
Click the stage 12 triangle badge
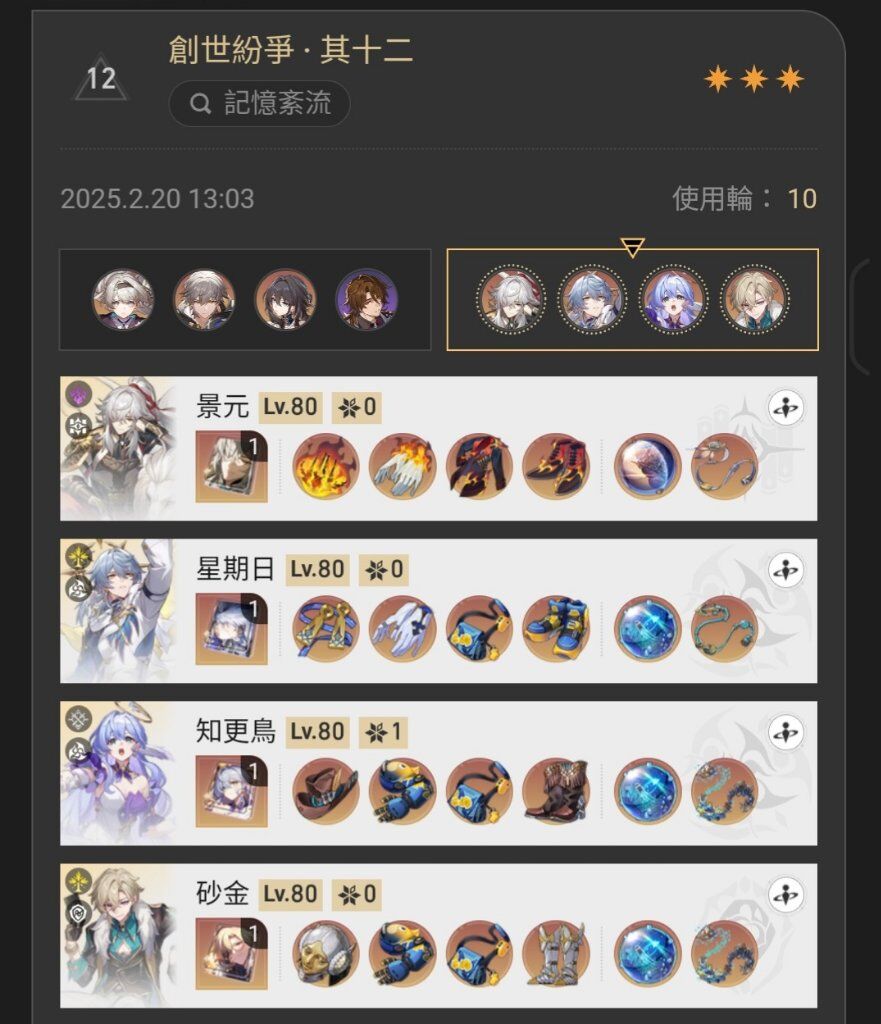[101, 78]
